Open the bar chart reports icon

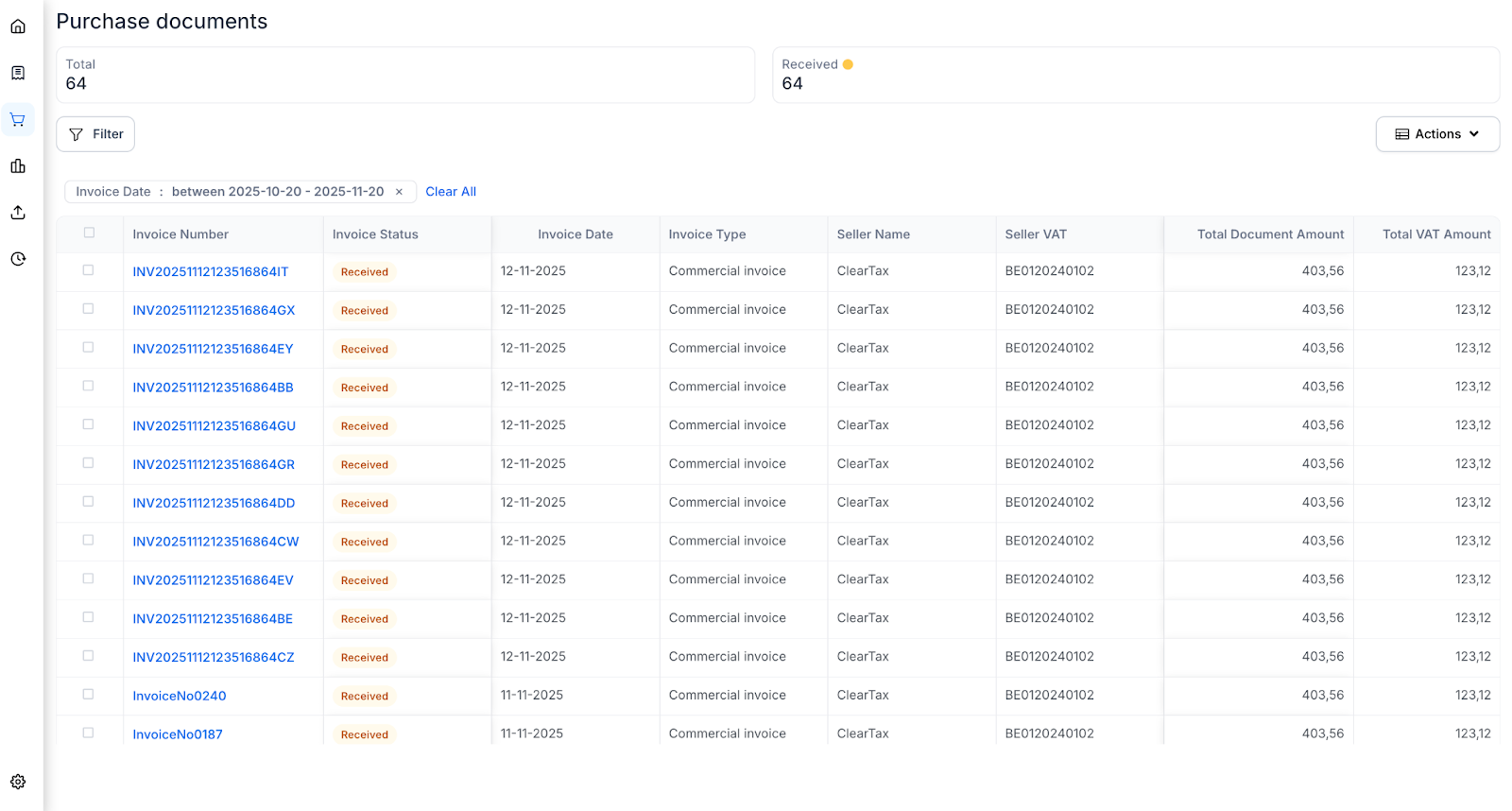click(x=18, y=166)
